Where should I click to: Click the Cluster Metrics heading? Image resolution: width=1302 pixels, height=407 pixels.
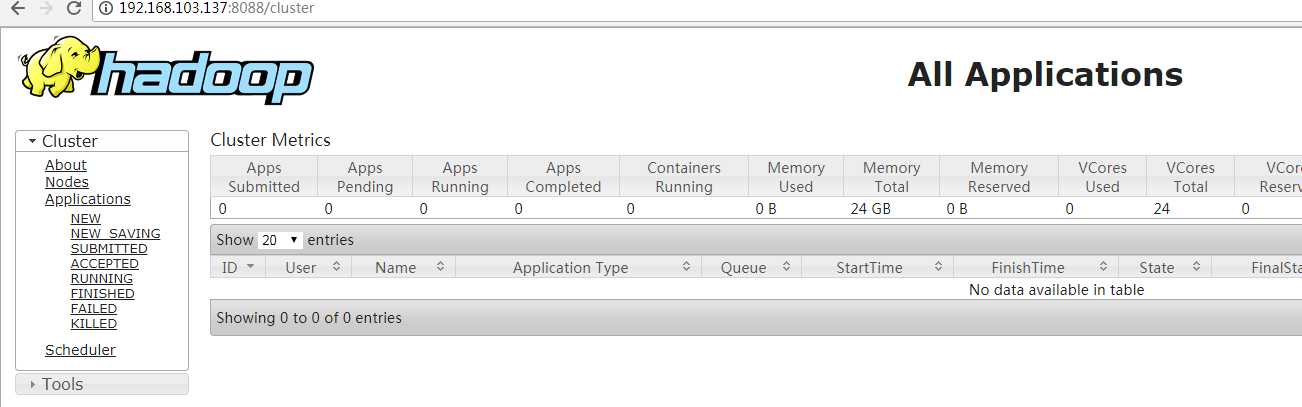(x=271, y=140)
